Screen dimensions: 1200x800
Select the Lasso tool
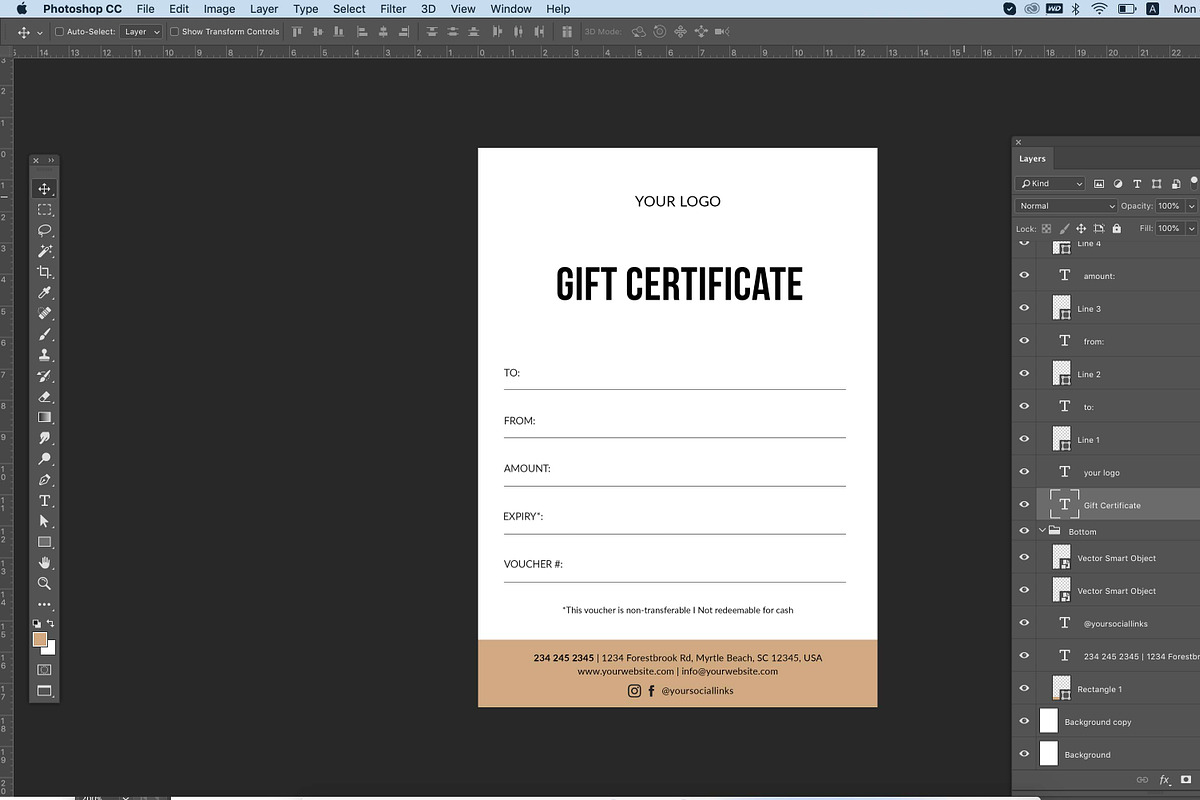coord(44,230)
